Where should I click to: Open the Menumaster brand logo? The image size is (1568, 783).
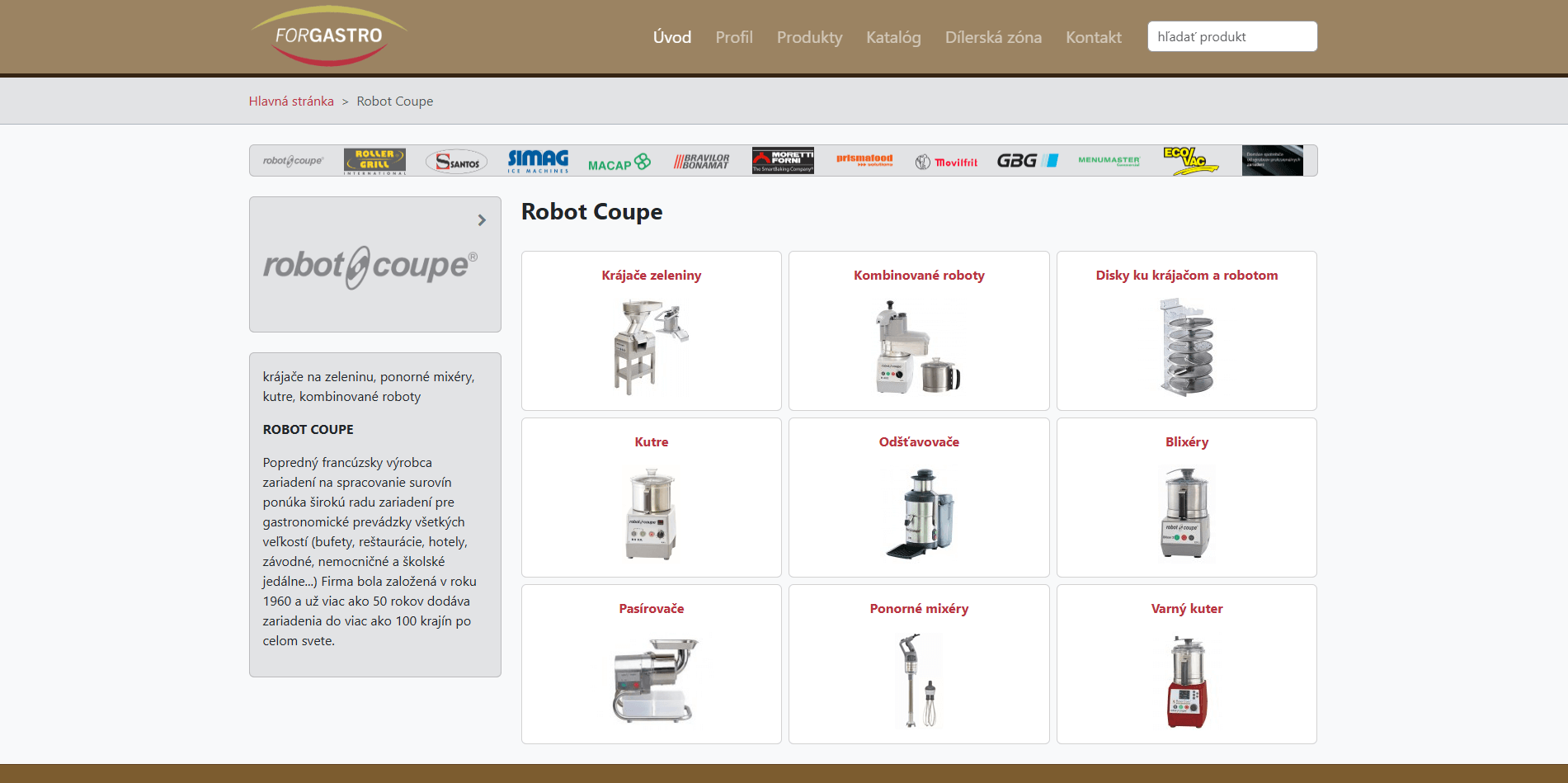point(1109,161)
